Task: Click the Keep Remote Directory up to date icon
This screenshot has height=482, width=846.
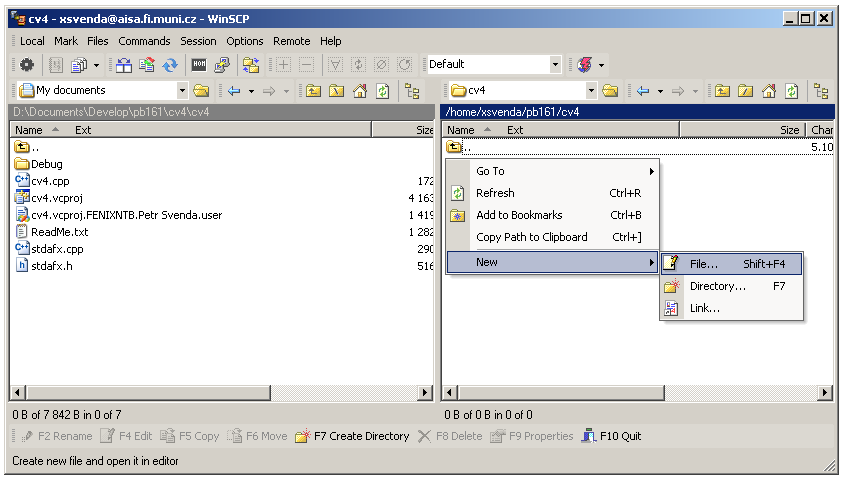Action: pos(170,65)
